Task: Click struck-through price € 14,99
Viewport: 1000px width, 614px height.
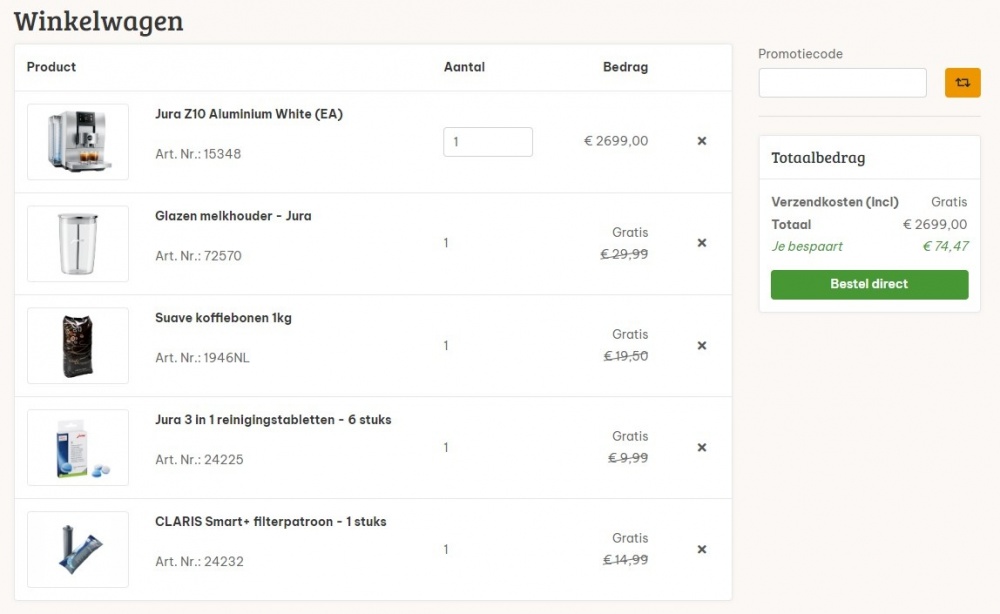Action: click(626, 560)
